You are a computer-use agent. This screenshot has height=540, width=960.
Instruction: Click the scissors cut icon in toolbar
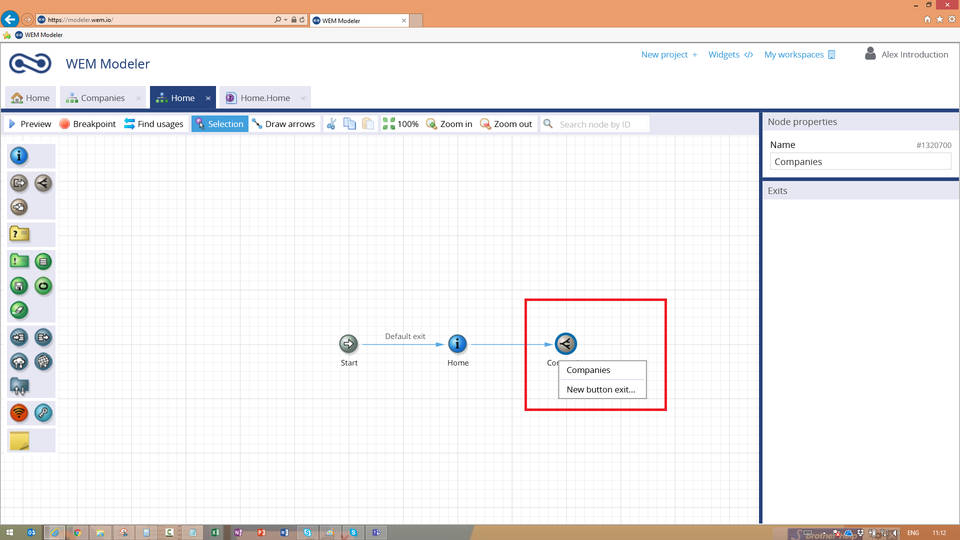pyautogui.click(x=331, y=124)
